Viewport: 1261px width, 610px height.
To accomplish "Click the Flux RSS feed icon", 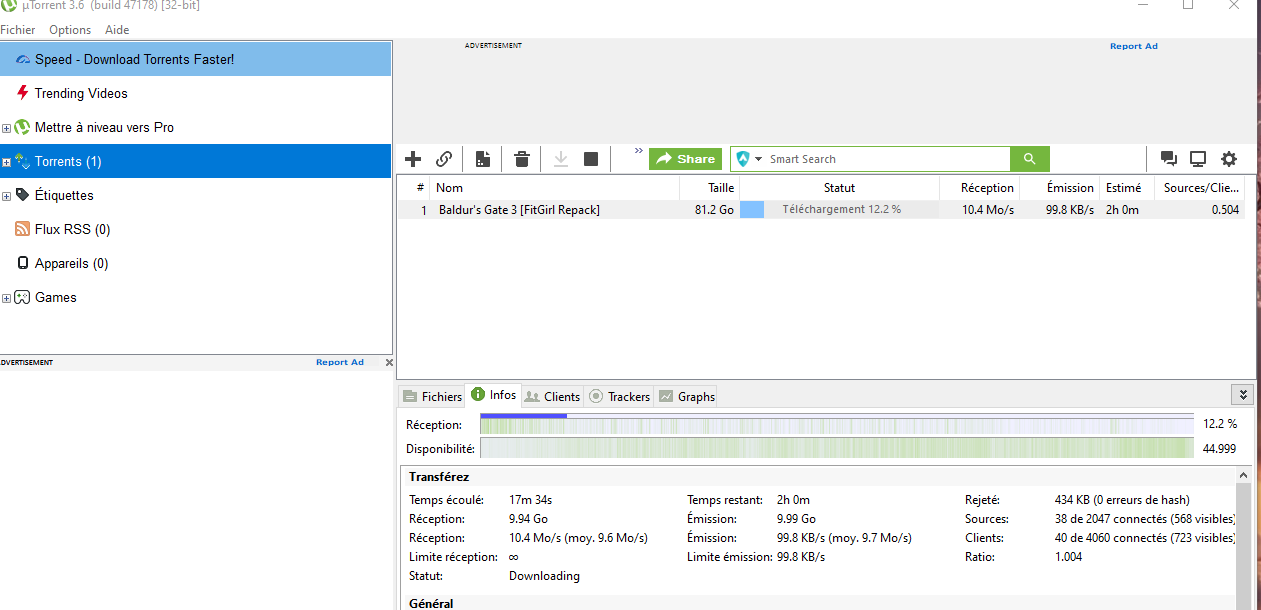I will point(23,229).
